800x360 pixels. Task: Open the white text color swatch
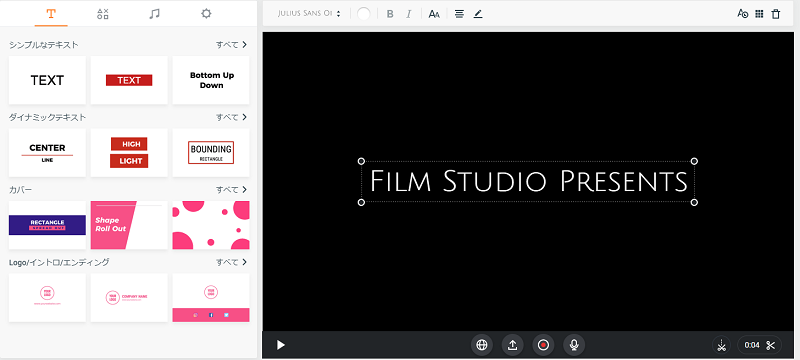pos(364,14)
